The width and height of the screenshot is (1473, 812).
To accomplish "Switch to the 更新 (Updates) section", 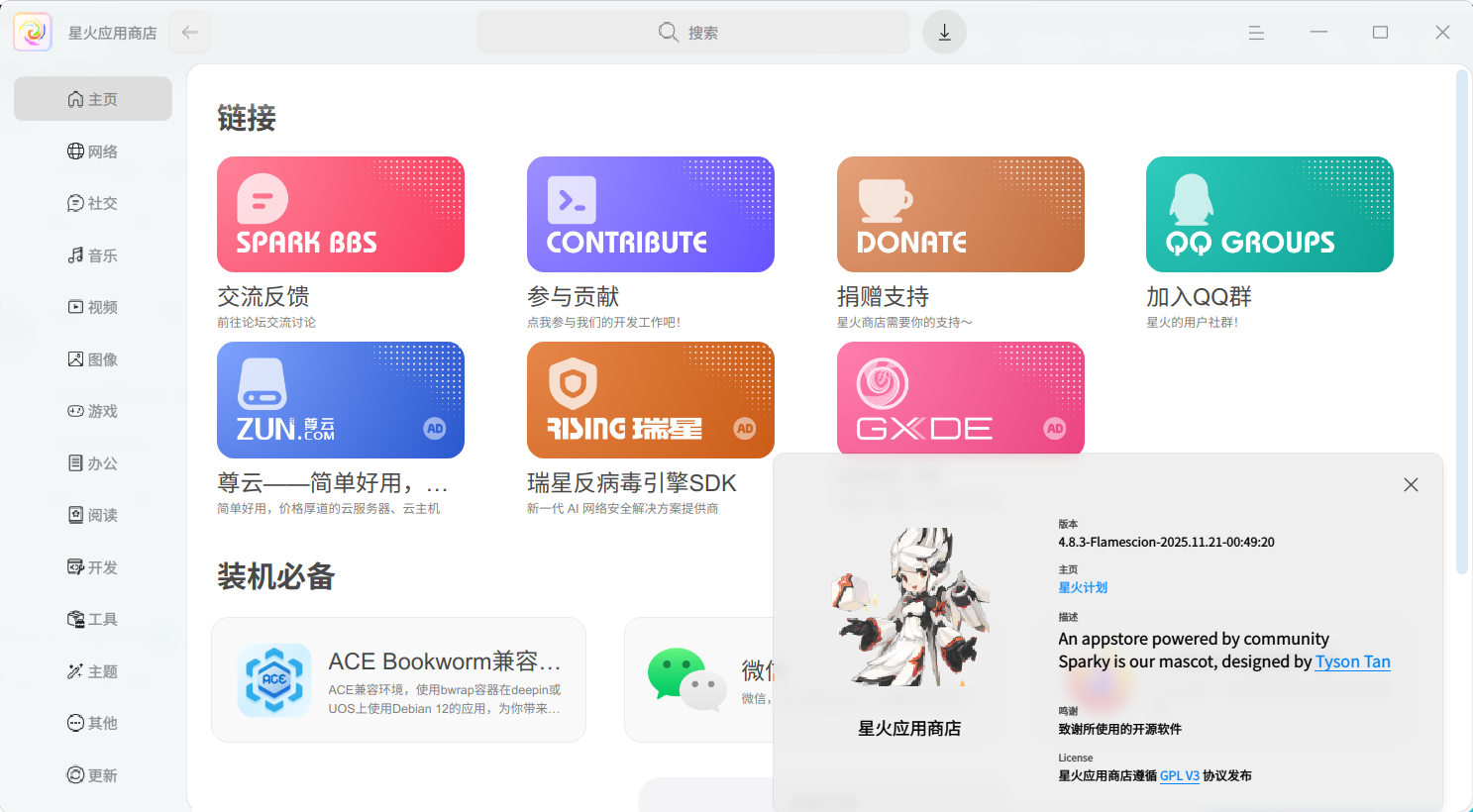I will pos(92,774).
